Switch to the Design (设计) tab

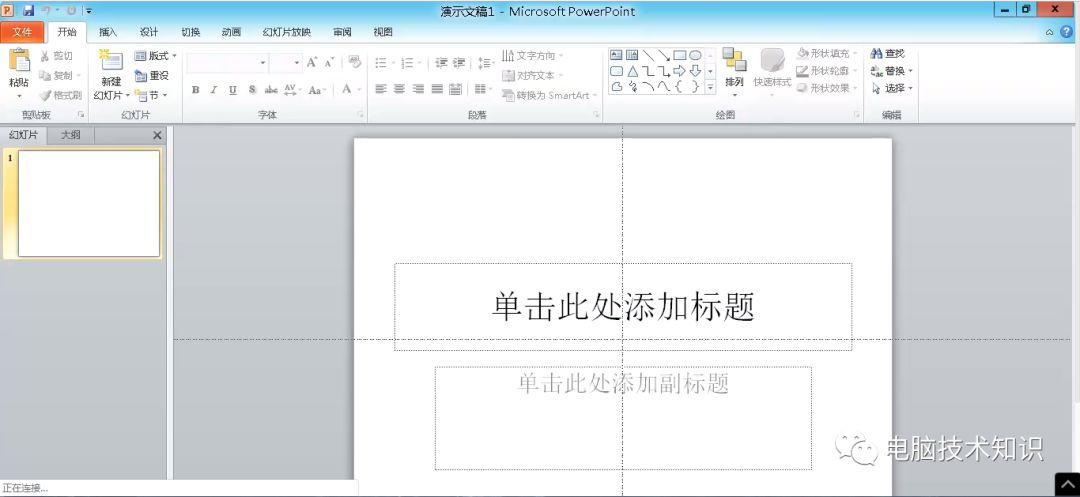coord(149,32)
